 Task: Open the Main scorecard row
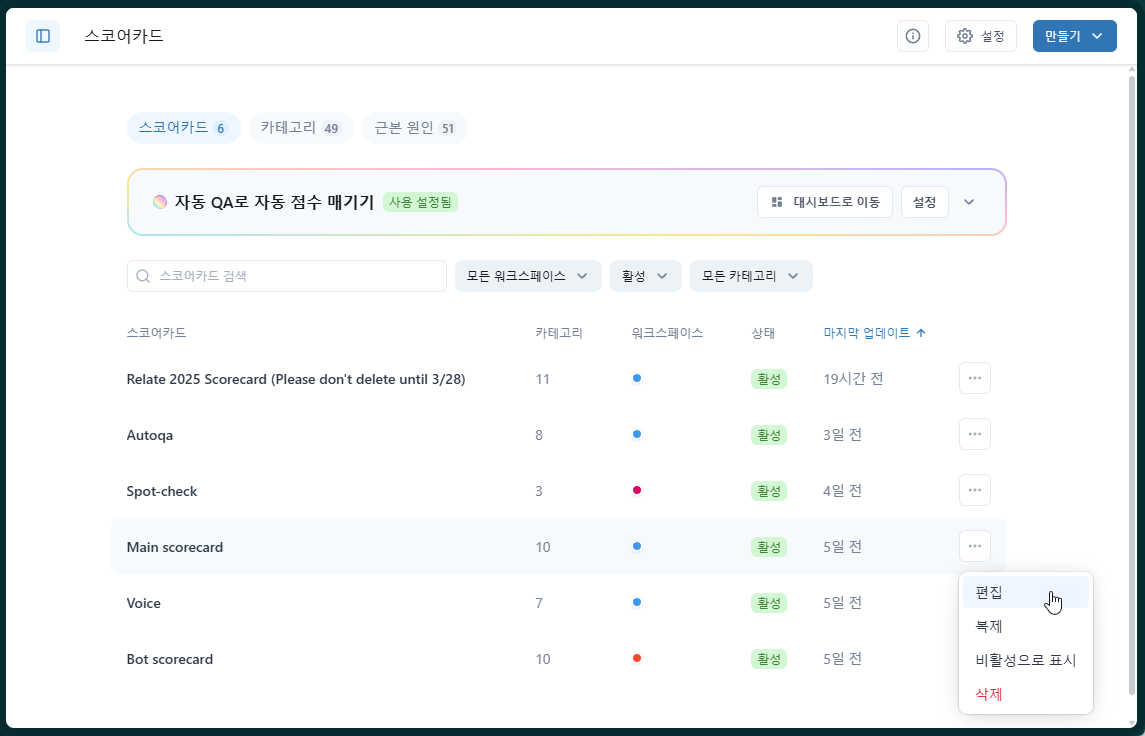[559, 546]
